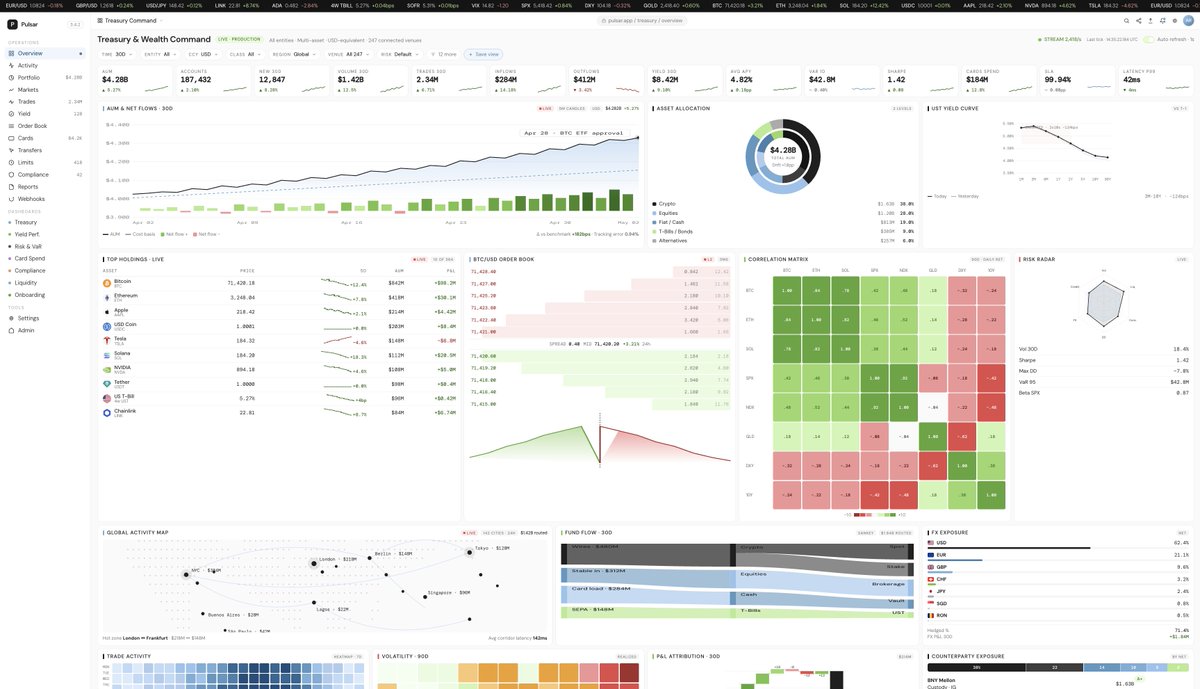This screenshot has height=689, width=1200.
Task: Click the Bitcoin coin icon in holdings
Action: pos(106,283)
